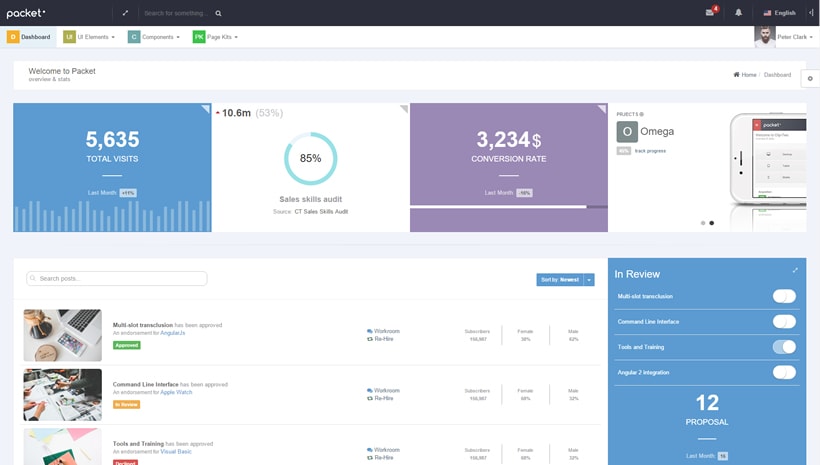The image size is (820, 465).
Task: Toggle the Angular 2 Integration switch
Action: tap(784, 372)
